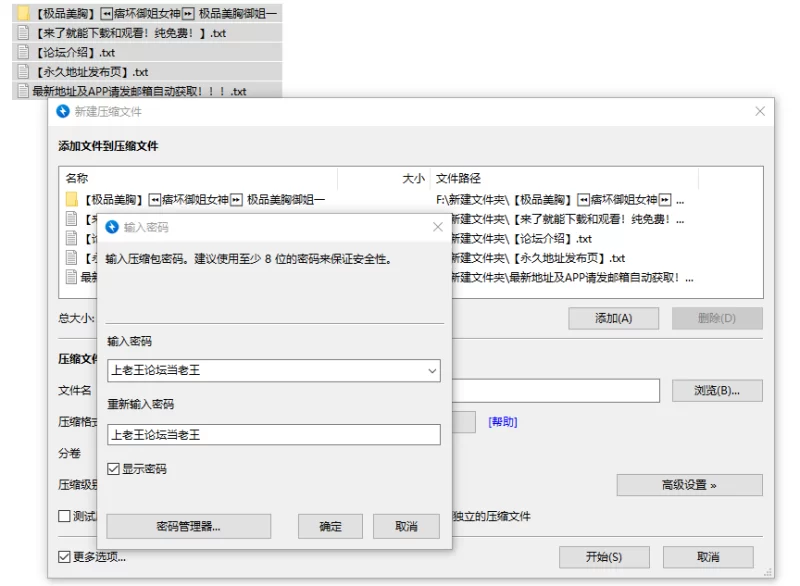
Task: Select 【来了就能下载和观看 file in explorer list
Action: click(x=147, y=33)
